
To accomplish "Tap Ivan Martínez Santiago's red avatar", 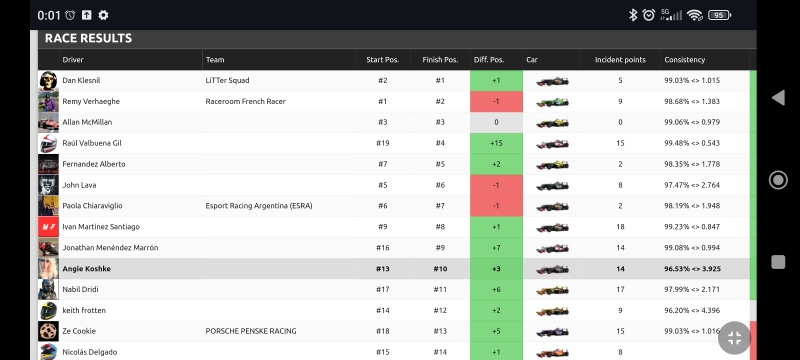I will click(48, 227).
